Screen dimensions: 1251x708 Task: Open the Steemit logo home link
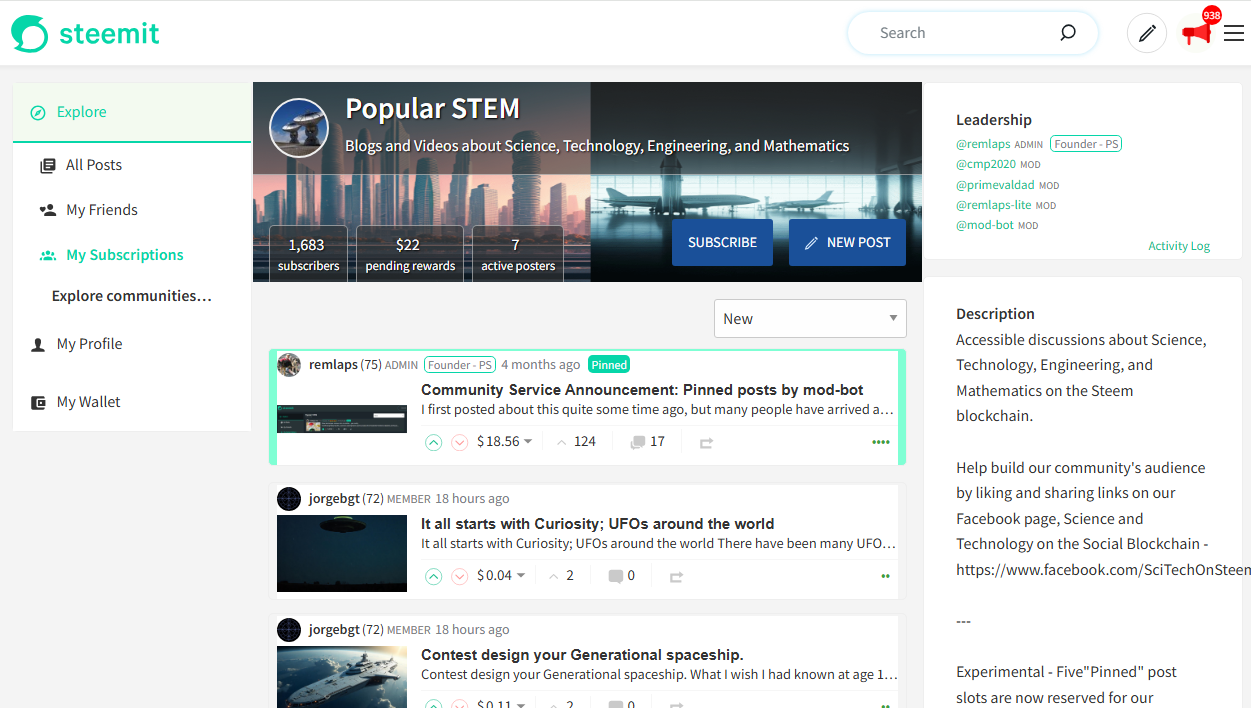(x=86, y=33)
